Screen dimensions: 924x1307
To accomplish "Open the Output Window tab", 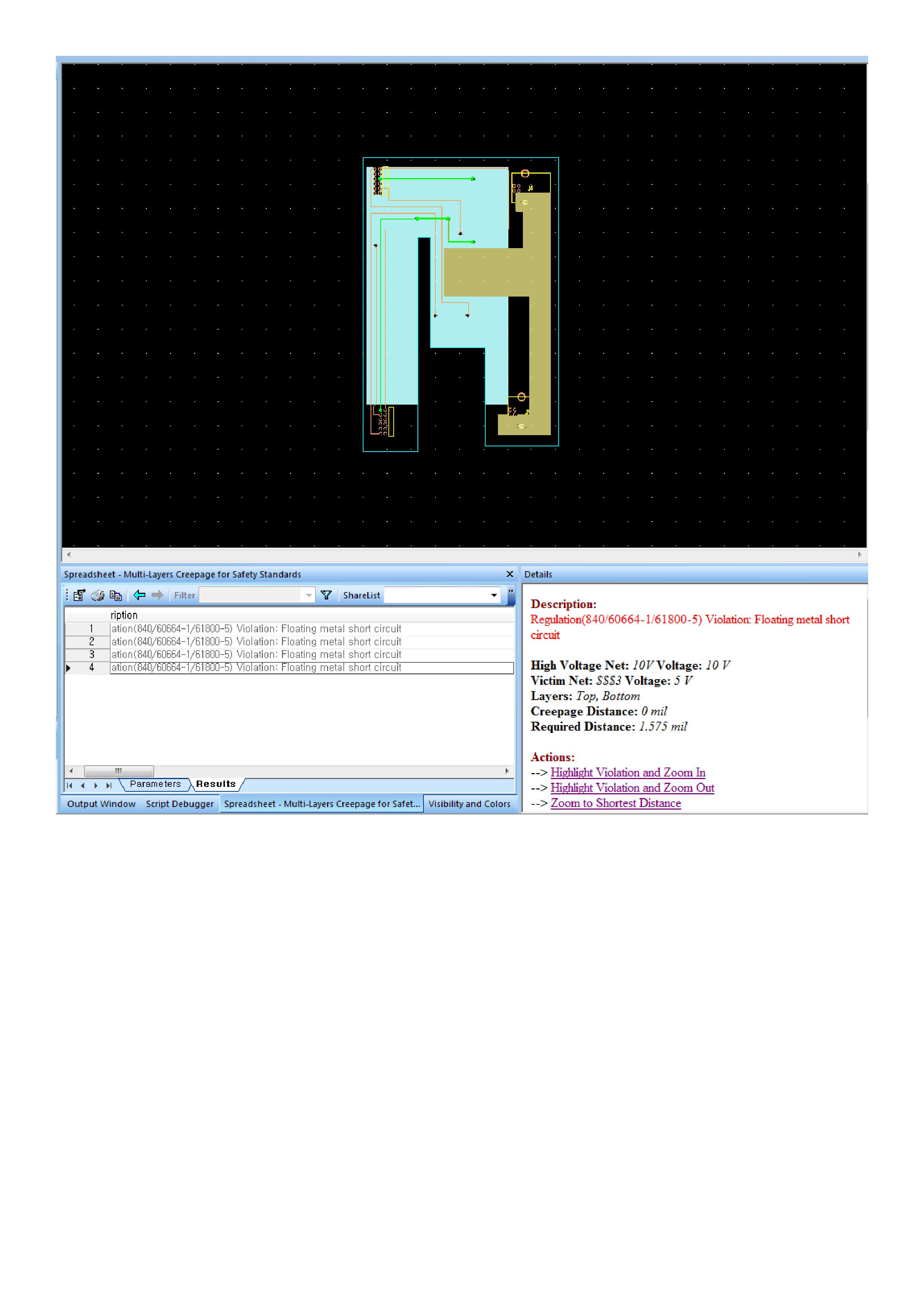I will (x=101, y=804).
